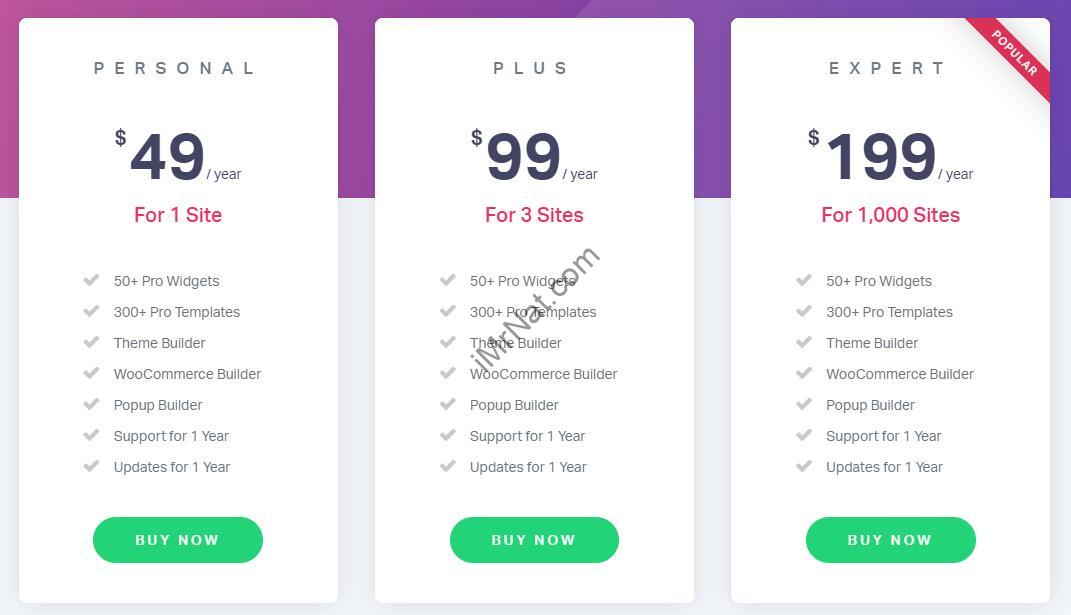Select the EXPERT plan heading
Image resolution: width=1071 pixels, height=615 pixels.
[x=887, y=68]
